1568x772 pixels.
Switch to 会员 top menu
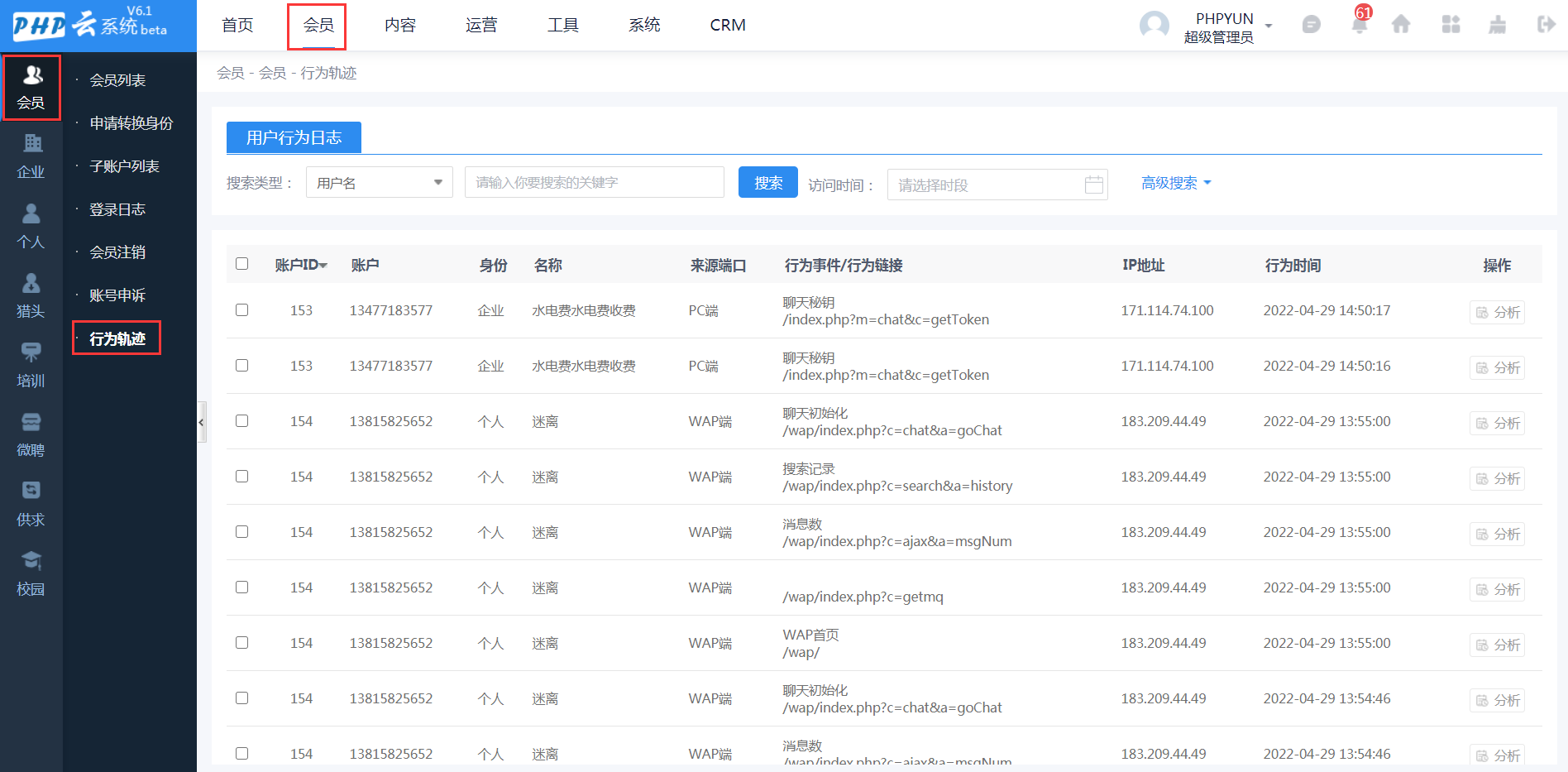point(318,25)
